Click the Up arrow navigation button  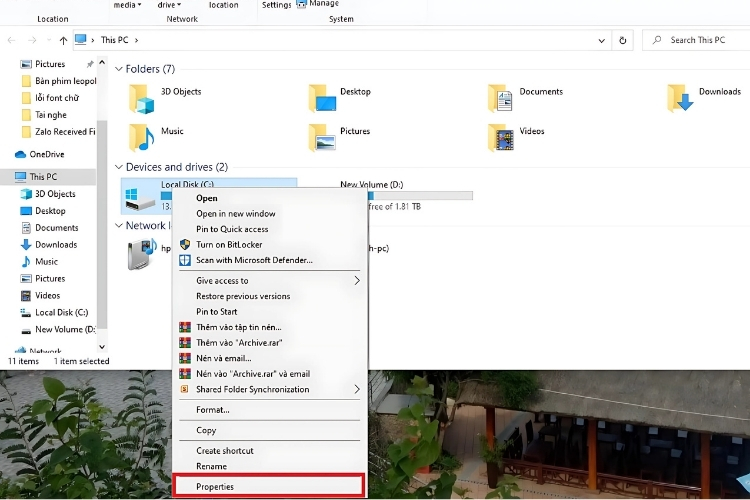[62, 41]
